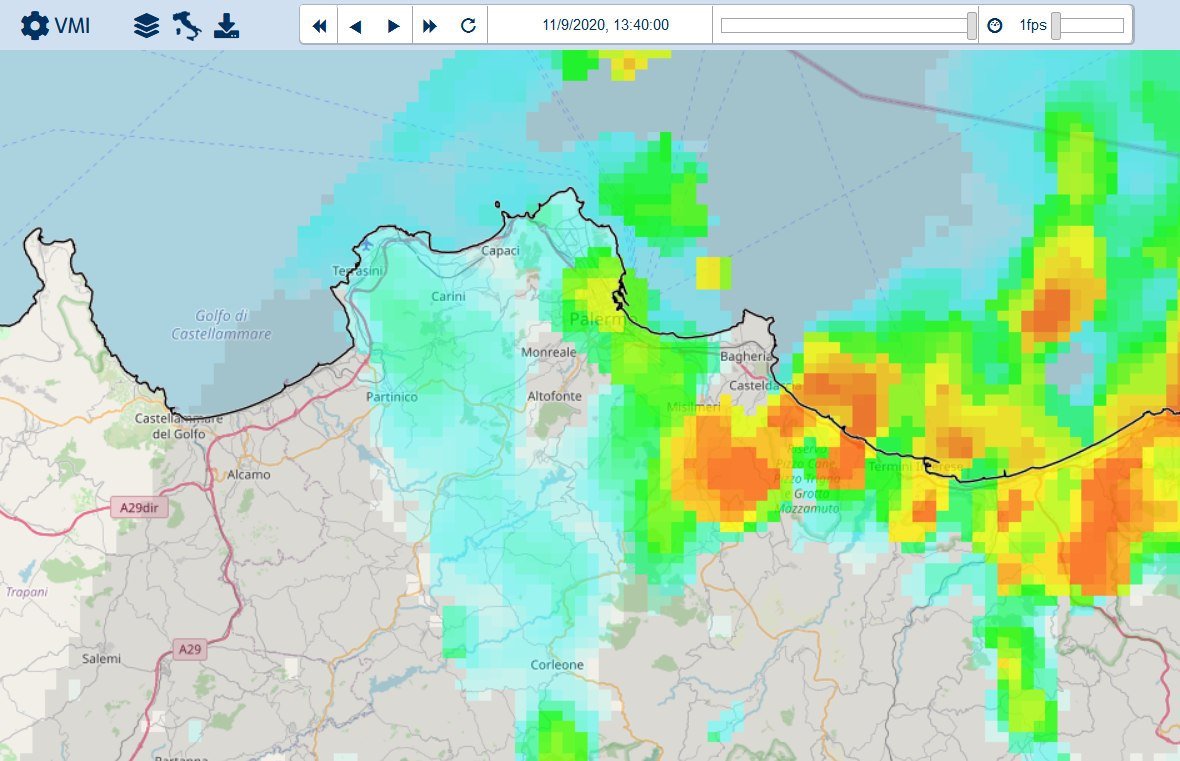Click the A29 highway badge near Salemi
The image size is (1180, 761).
tap(189, 650)
